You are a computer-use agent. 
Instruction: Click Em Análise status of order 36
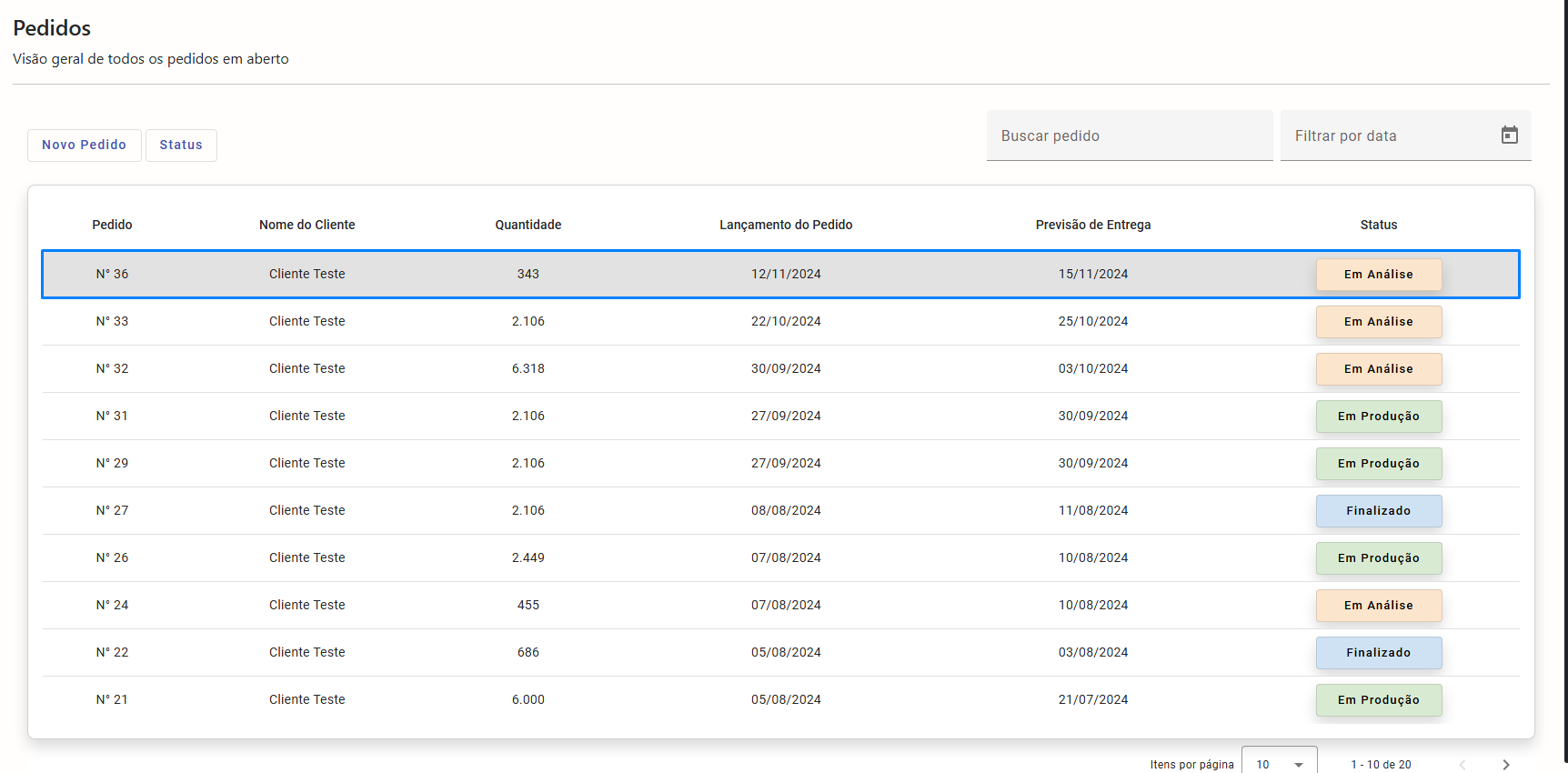[1378, 274]
